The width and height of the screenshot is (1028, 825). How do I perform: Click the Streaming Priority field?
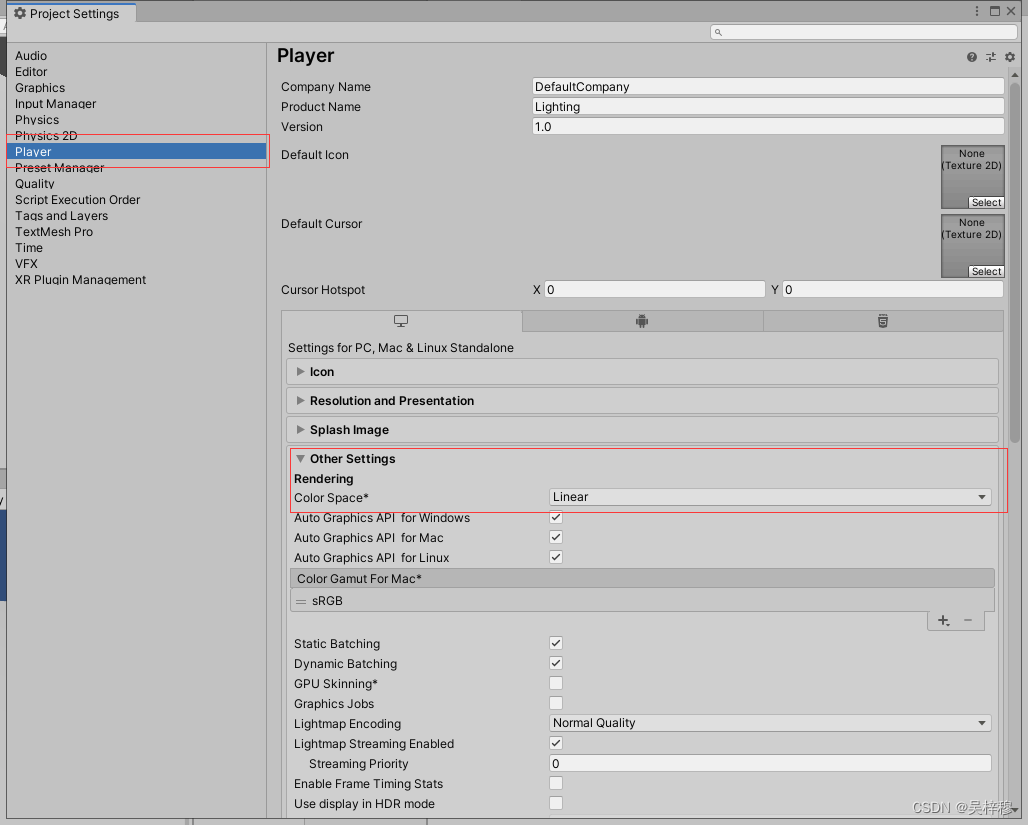pos(770,763)
